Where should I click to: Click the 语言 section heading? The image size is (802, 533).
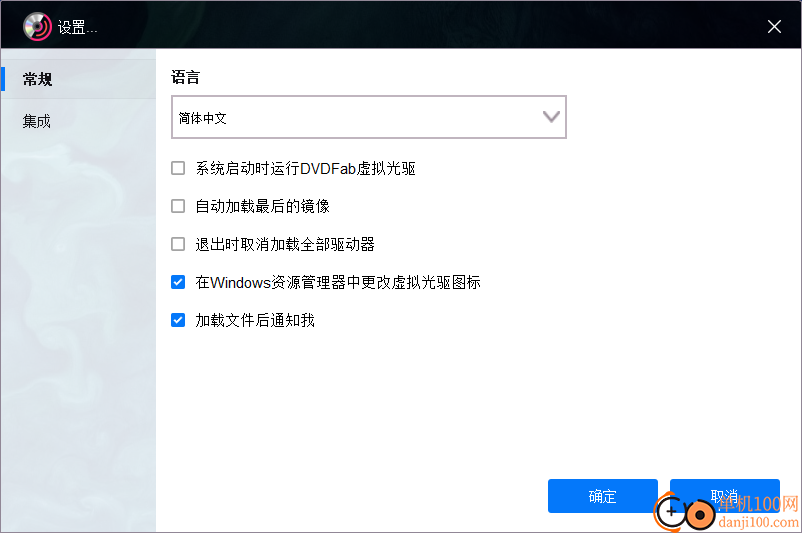point(185,77)
